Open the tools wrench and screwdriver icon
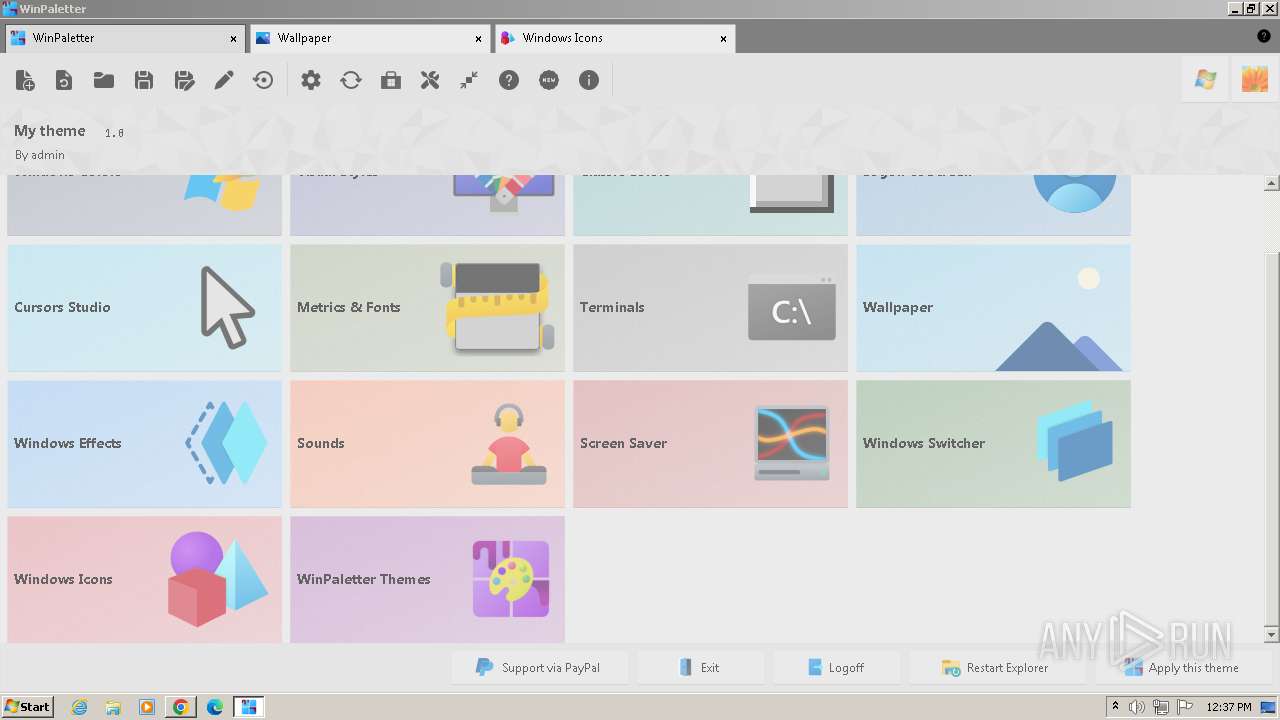Image resolution: width=1280 pixels, height=720 pixels. tap(430, 80)
